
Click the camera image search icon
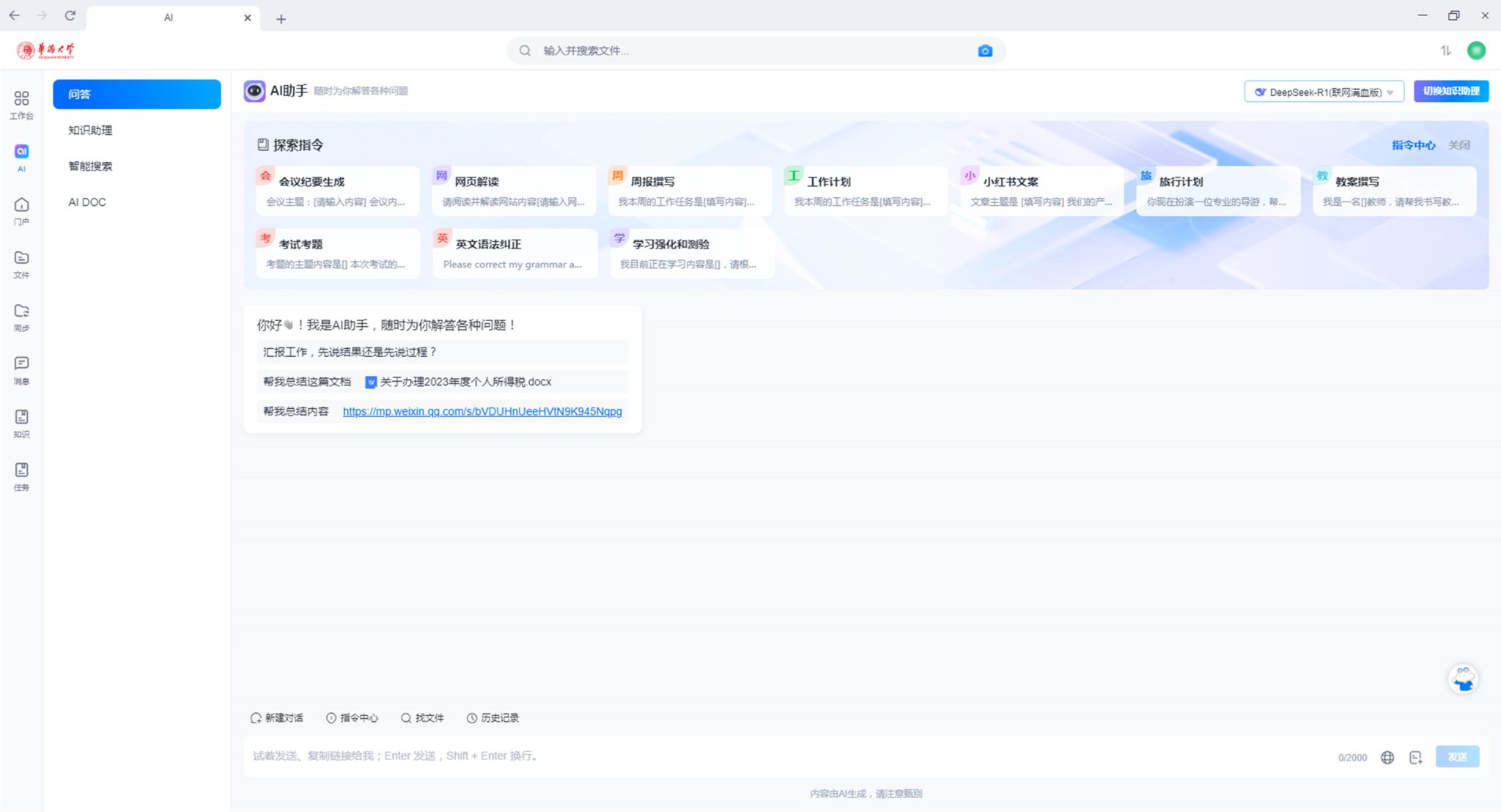click(985, 51)
